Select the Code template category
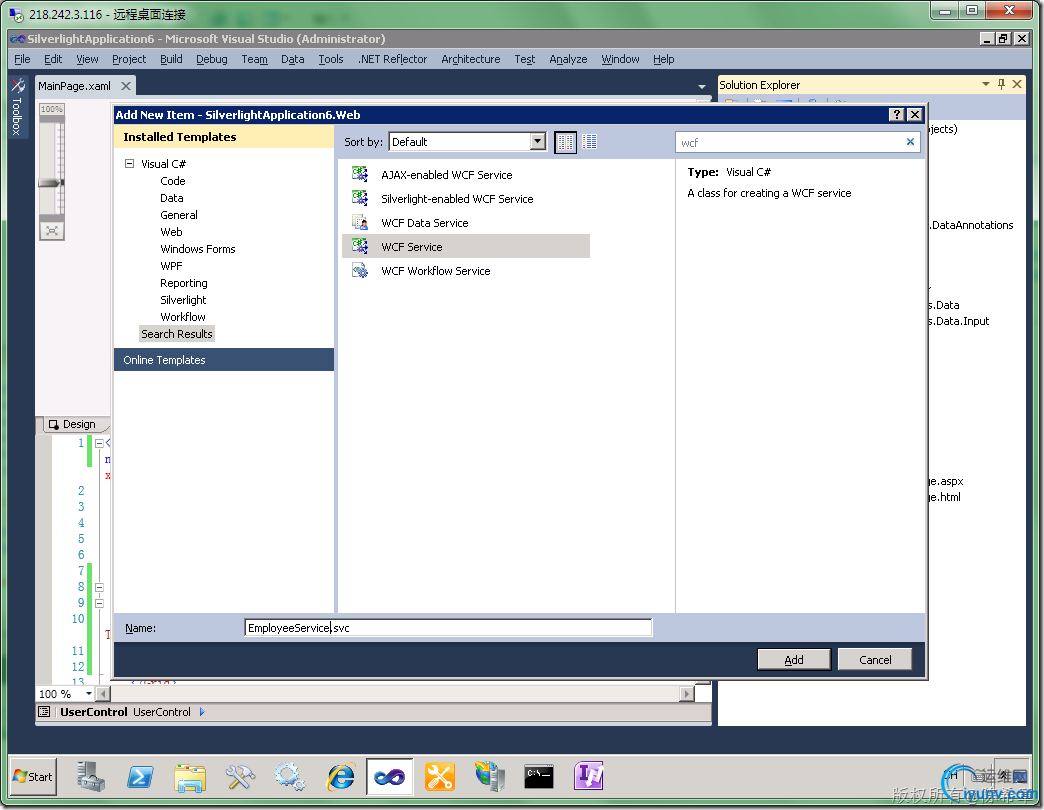Viewport: 1044px width, 810px height. [x=172, y=180]
